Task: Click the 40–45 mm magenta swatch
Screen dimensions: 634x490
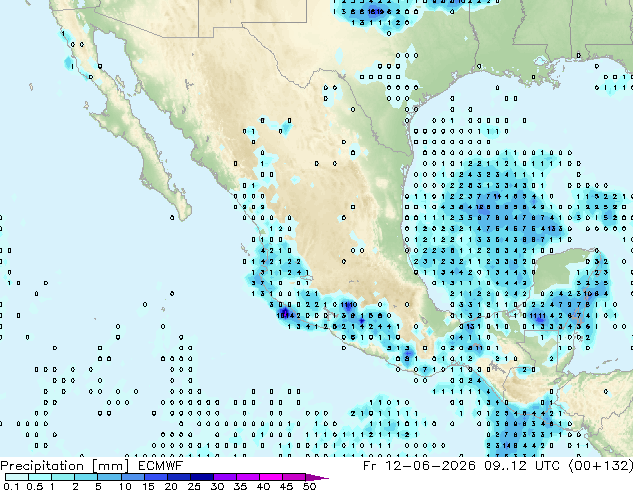Action: tap(271, 477)
